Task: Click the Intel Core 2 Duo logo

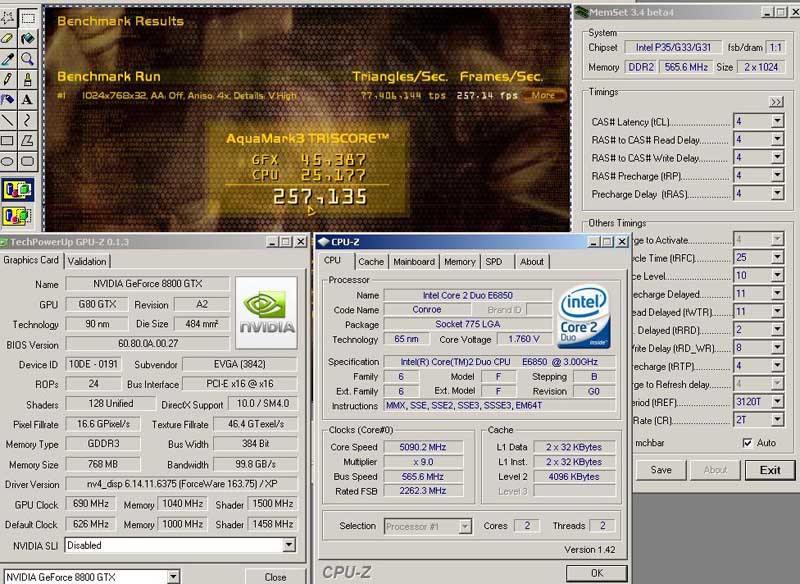Action: [x=584, y=317]
